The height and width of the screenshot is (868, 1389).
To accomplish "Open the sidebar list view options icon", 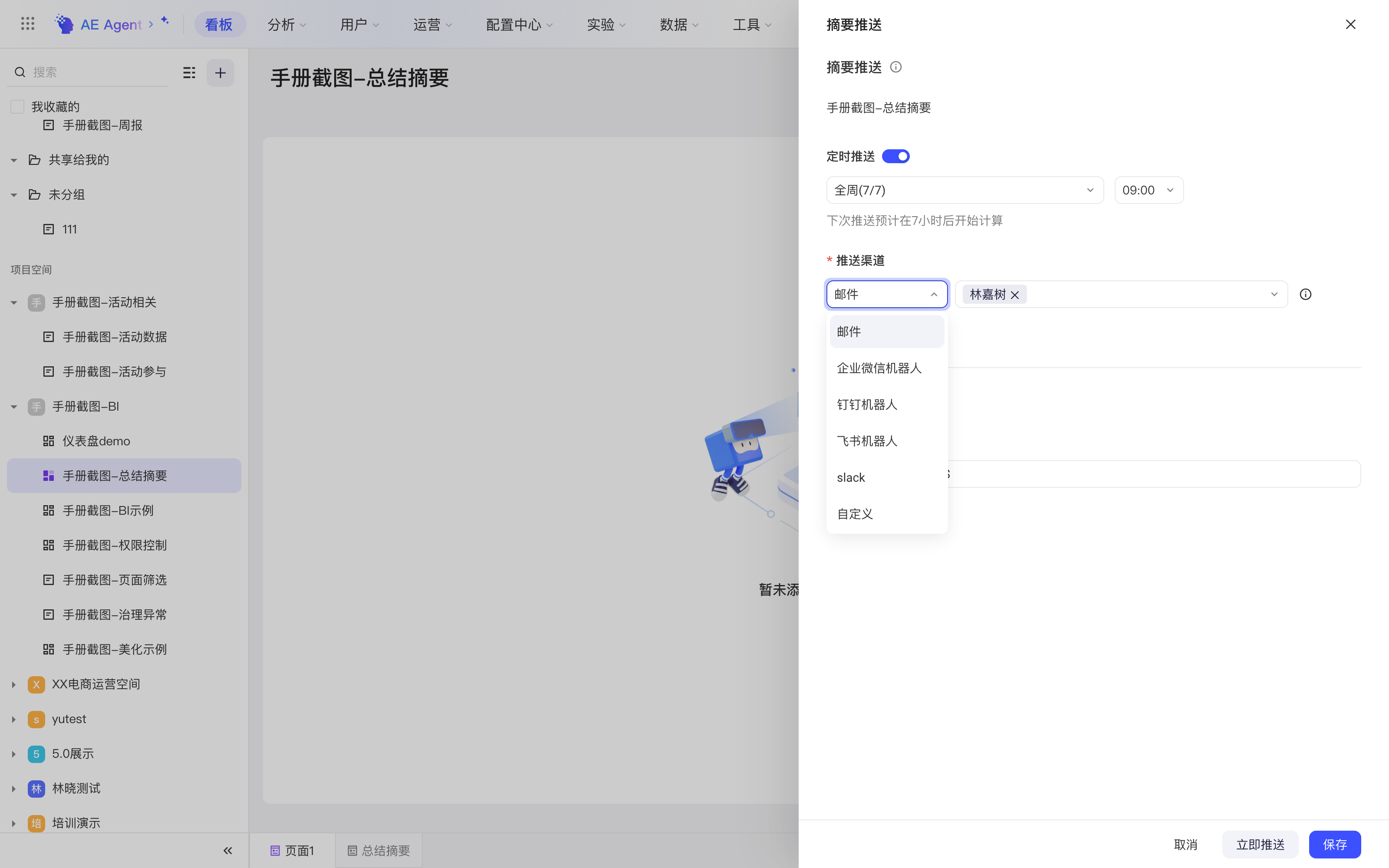I will (x=189, y=72).
